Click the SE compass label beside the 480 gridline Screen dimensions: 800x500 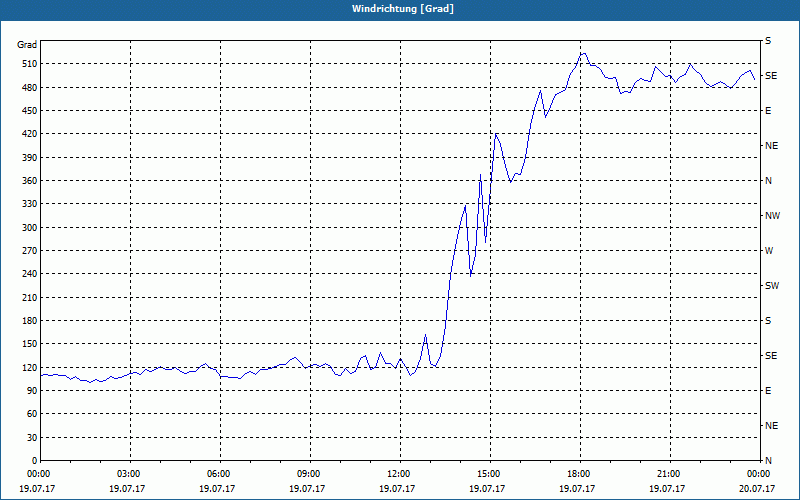click(771, 76)
